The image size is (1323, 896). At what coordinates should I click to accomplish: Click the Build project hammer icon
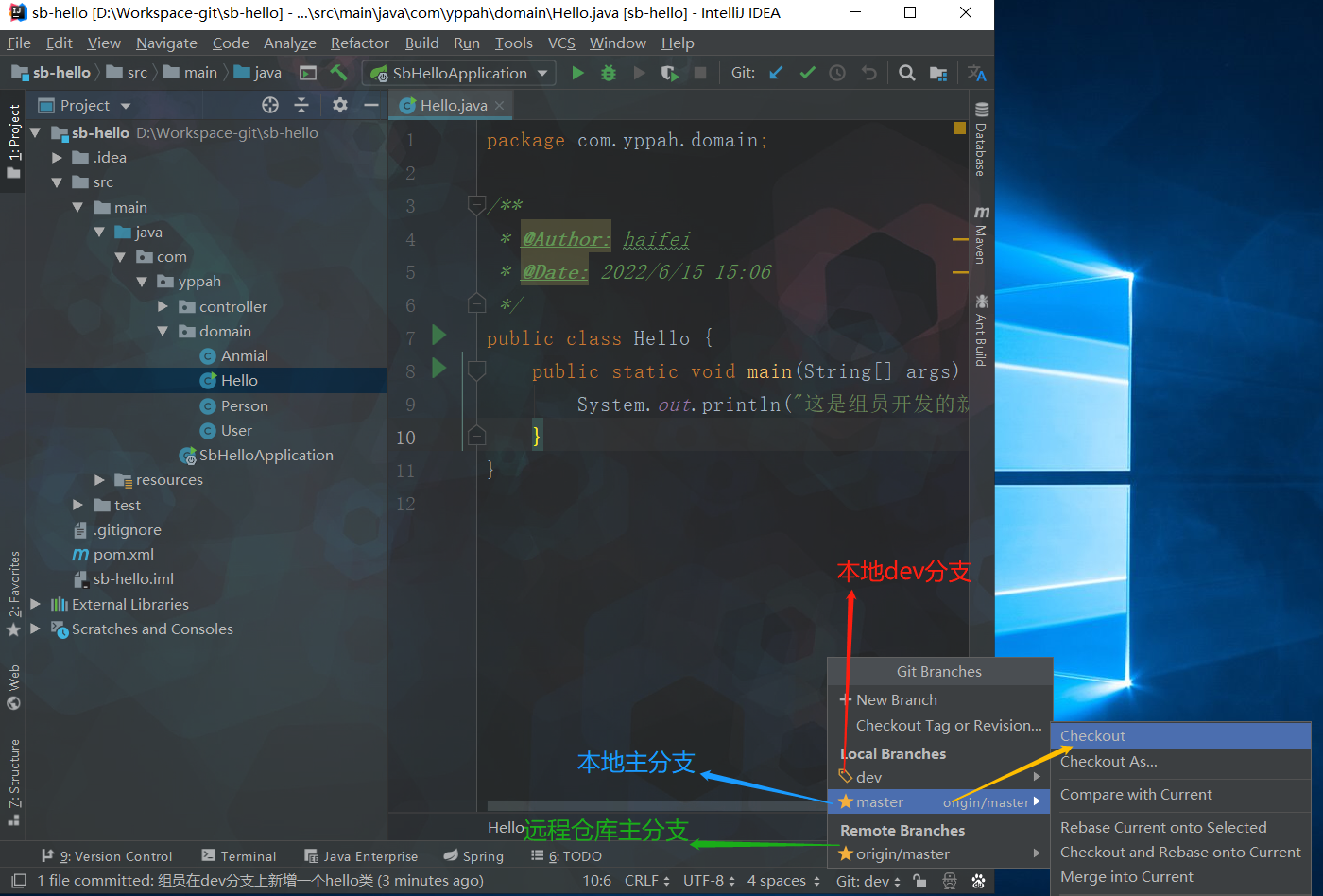point(338,73)
